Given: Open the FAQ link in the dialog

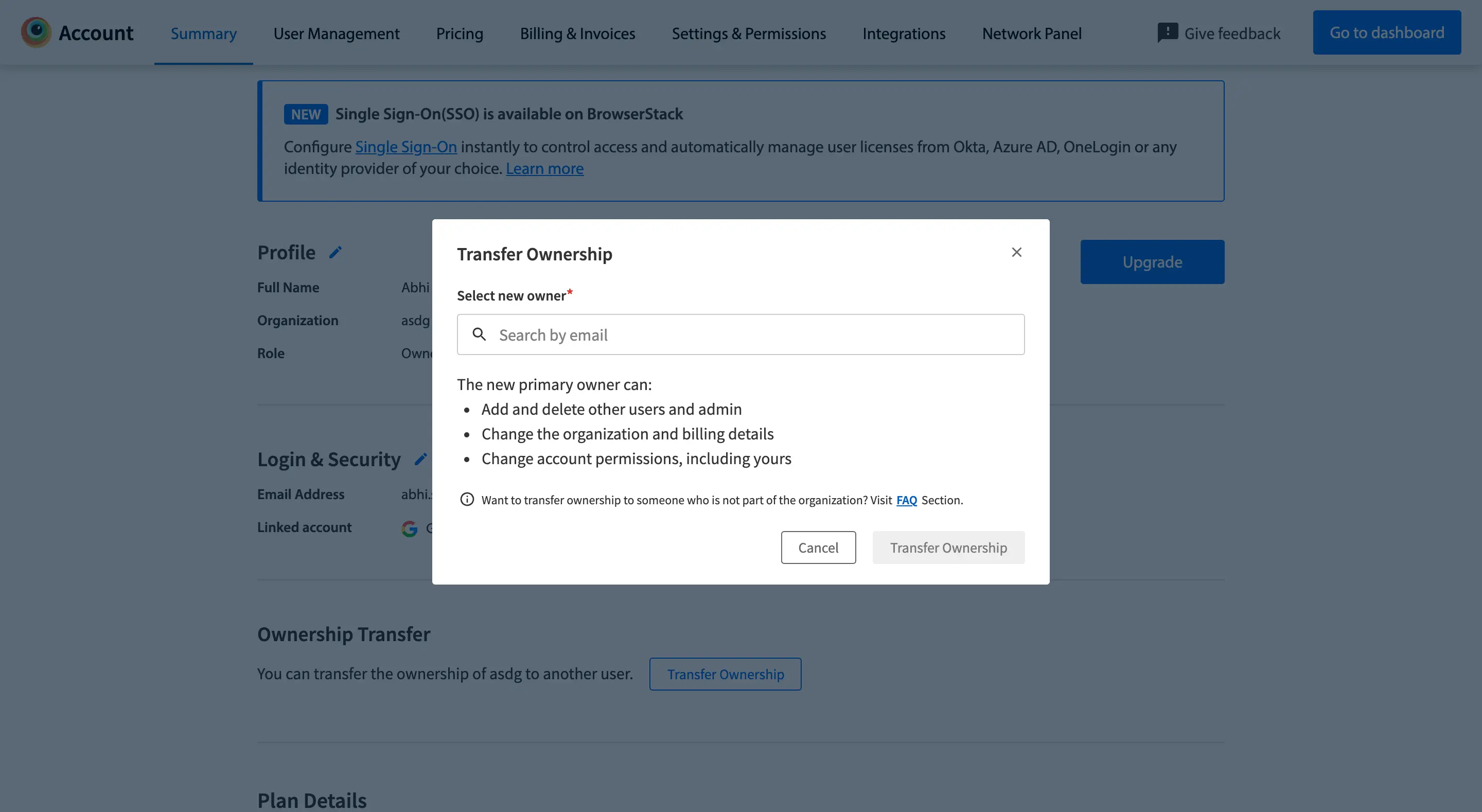Looking at the screenshot, I should click(x=907, y=500).
